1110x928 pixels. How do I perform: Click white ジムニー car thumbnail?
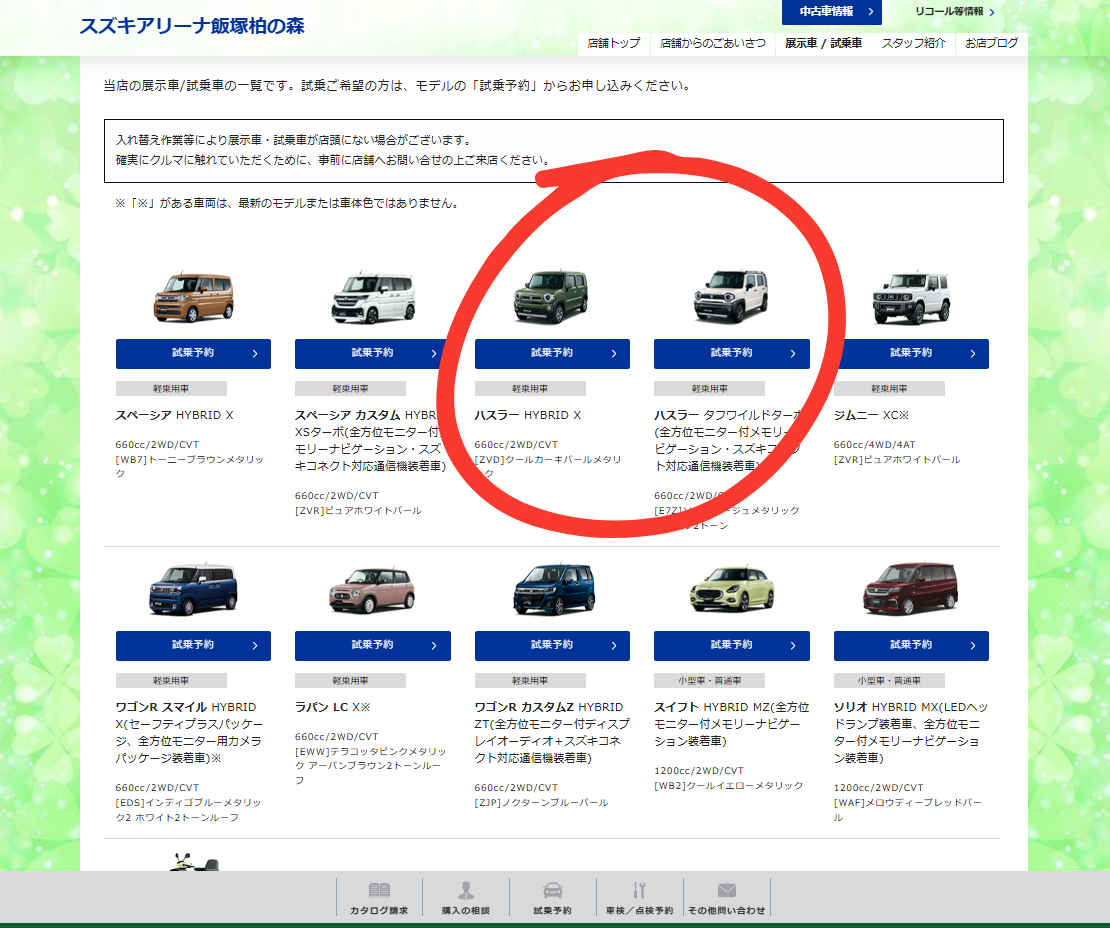click(x=912, y=297)
